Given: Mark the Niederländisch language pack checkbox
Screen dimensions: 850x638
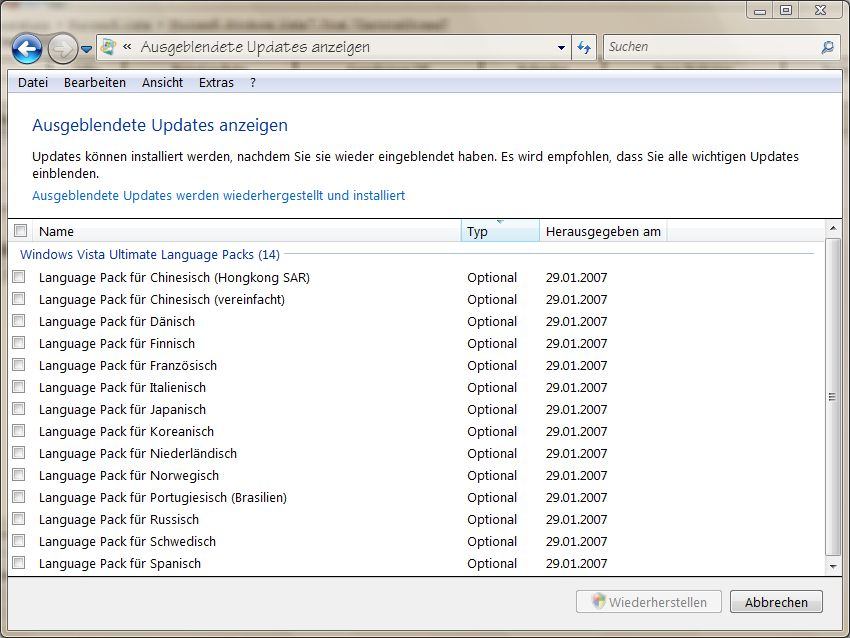Looking at the screenshot, I should (x=19, y=453).
